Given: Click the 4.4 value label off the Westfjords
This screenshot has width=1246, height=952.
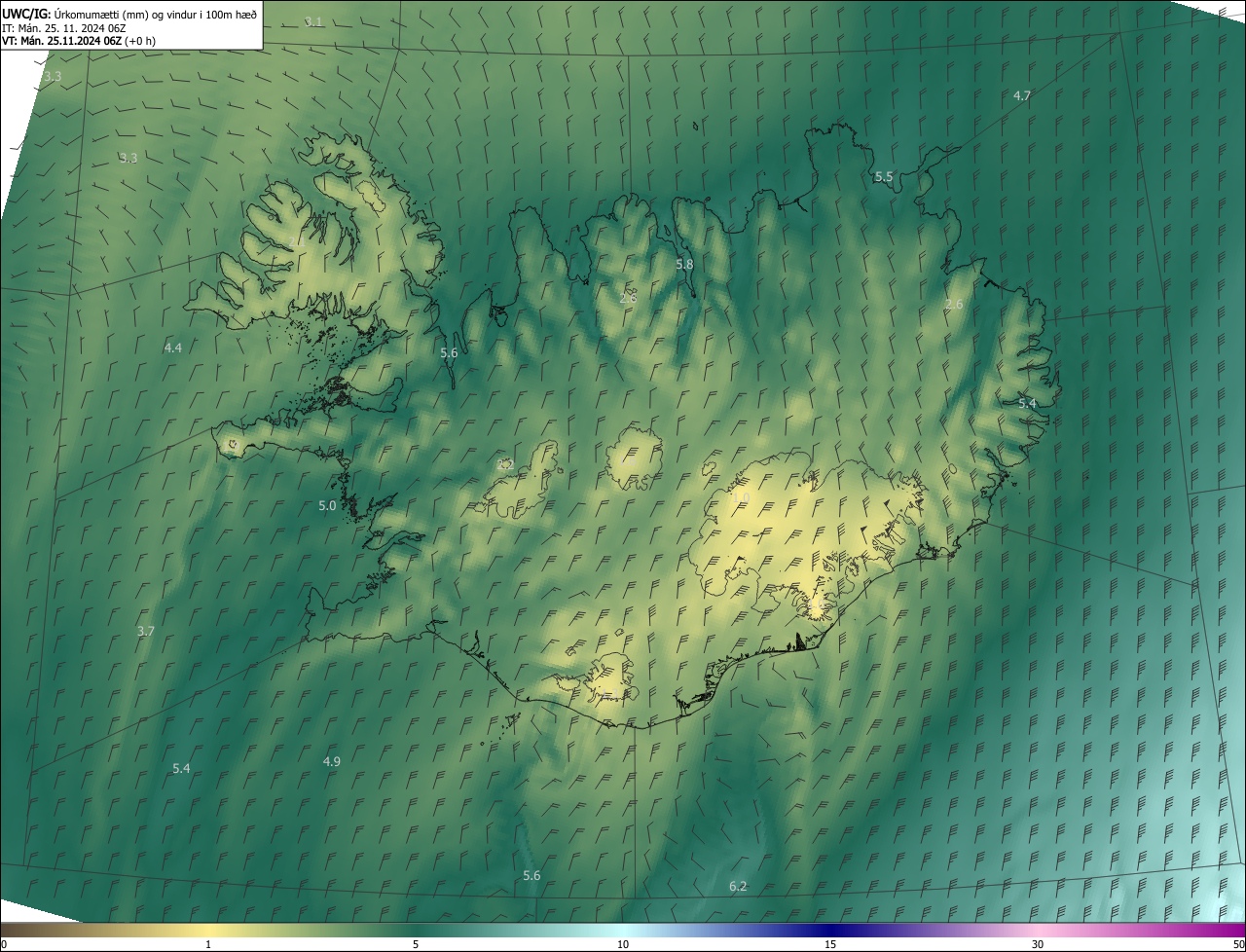Looking at the screenshot, I should click(173, 348).
